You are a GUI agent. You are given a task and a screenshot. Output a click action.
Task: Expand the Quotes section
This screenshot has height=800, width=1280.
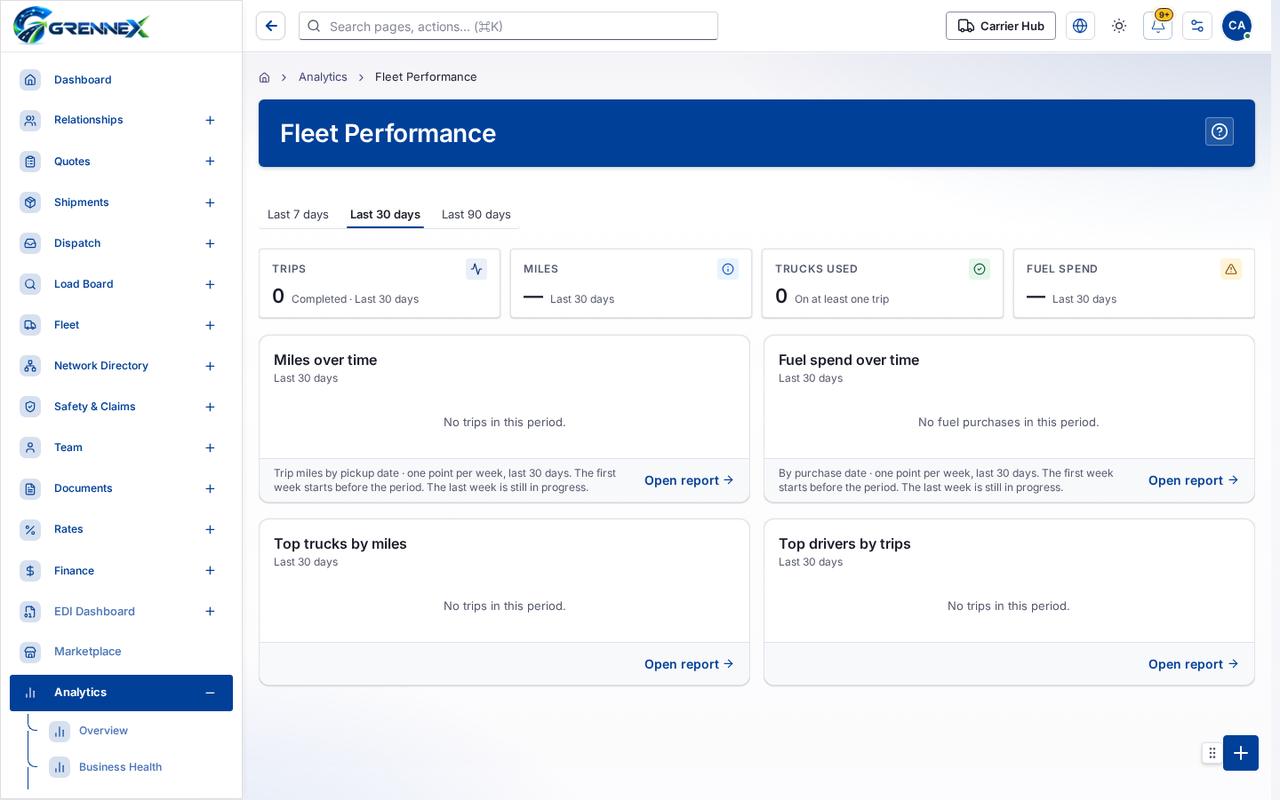[210, 161]
